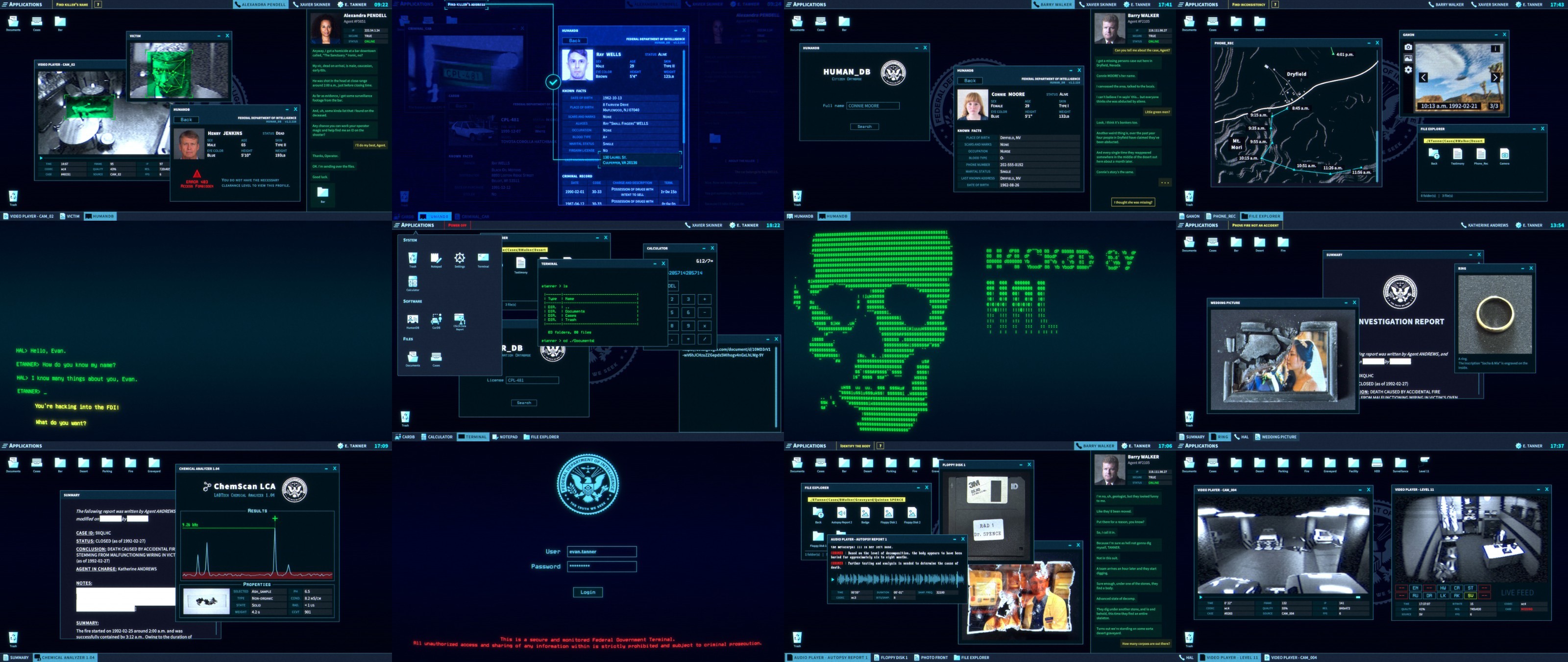Go to previous photo in Ganon viewer
This screenshot has width=1568, height=662.
(1423, 77)
